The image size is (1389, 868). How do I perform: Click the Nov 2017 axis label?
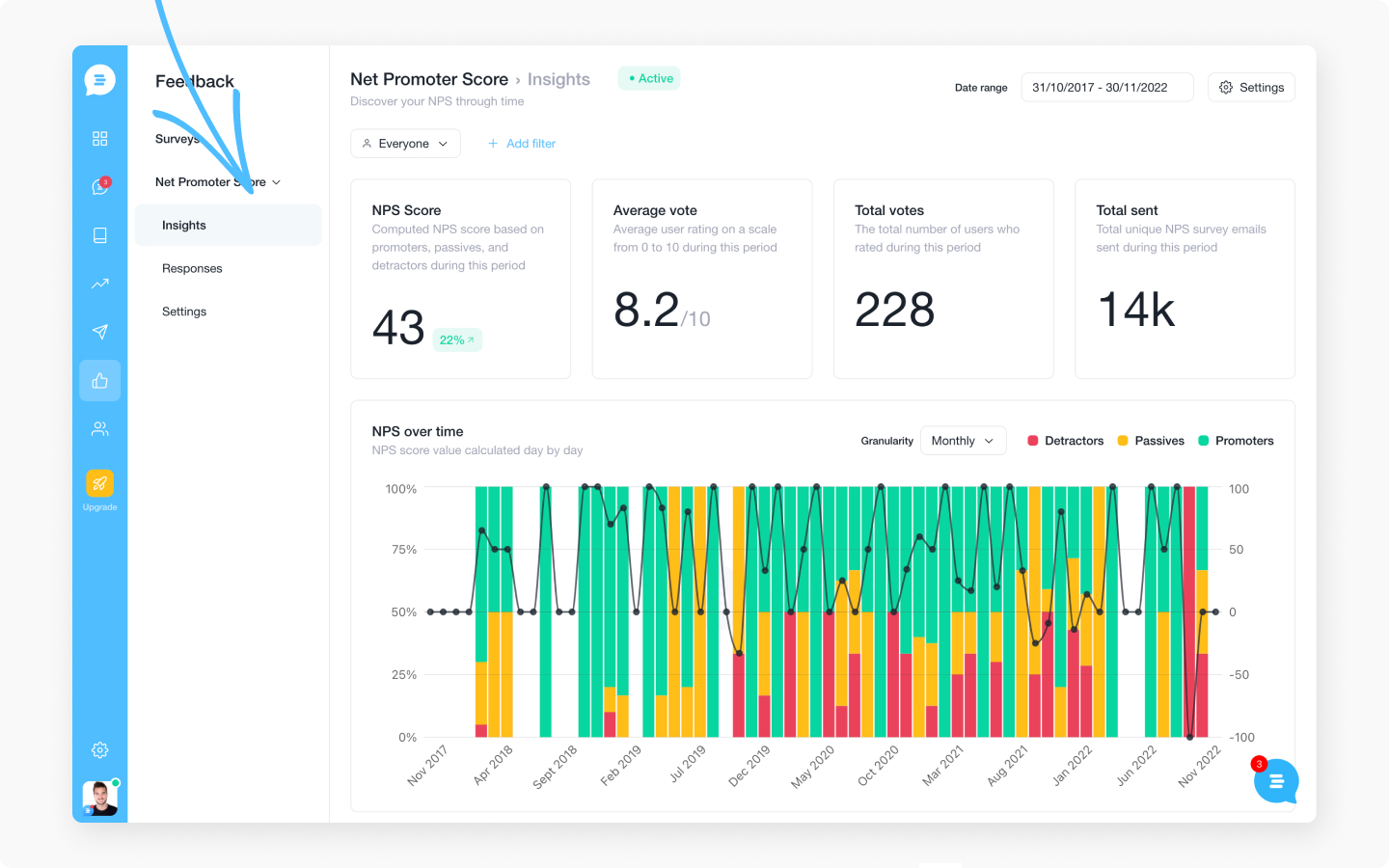pyautogui.click(x=427, y=766)
